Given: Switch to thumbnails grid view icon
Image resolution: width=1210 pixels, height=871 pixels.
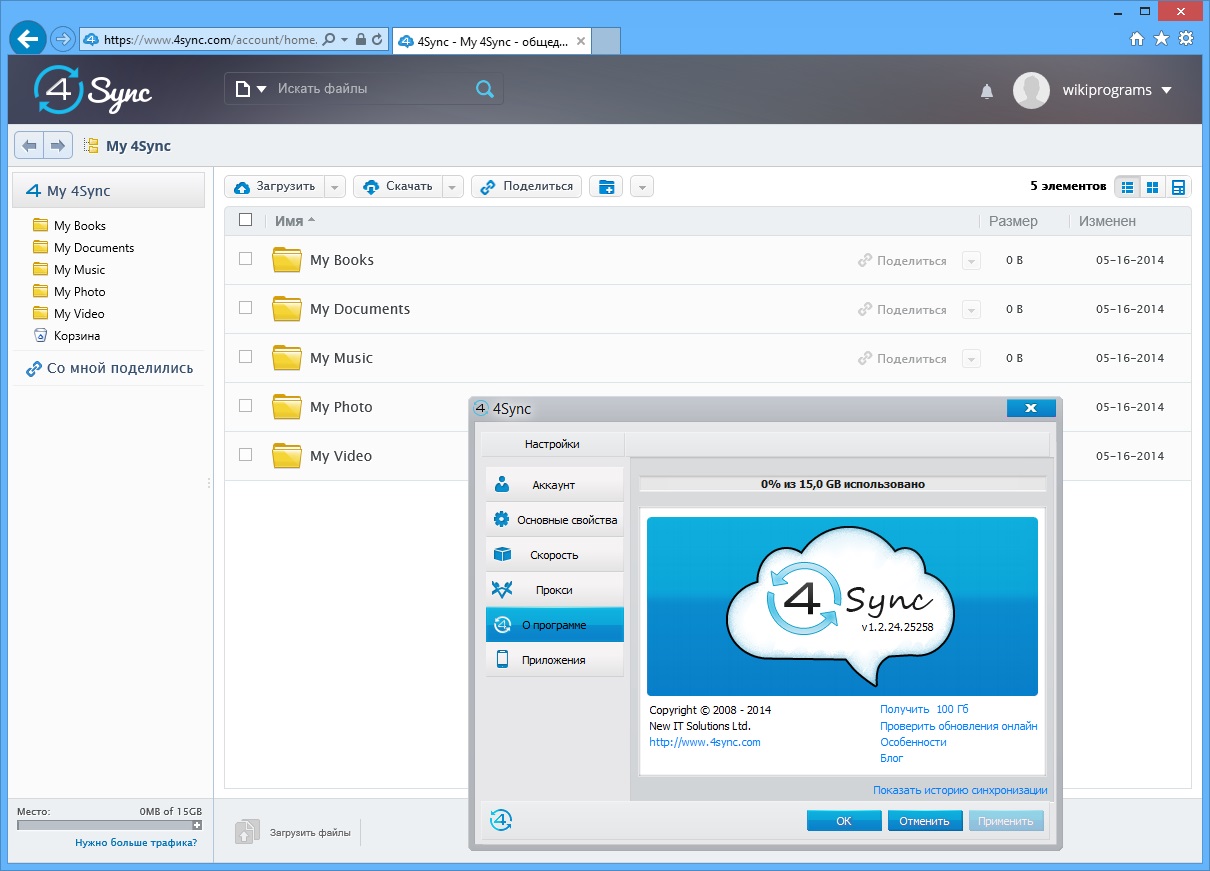Looking at the screenshot, I should (1152, 187).
